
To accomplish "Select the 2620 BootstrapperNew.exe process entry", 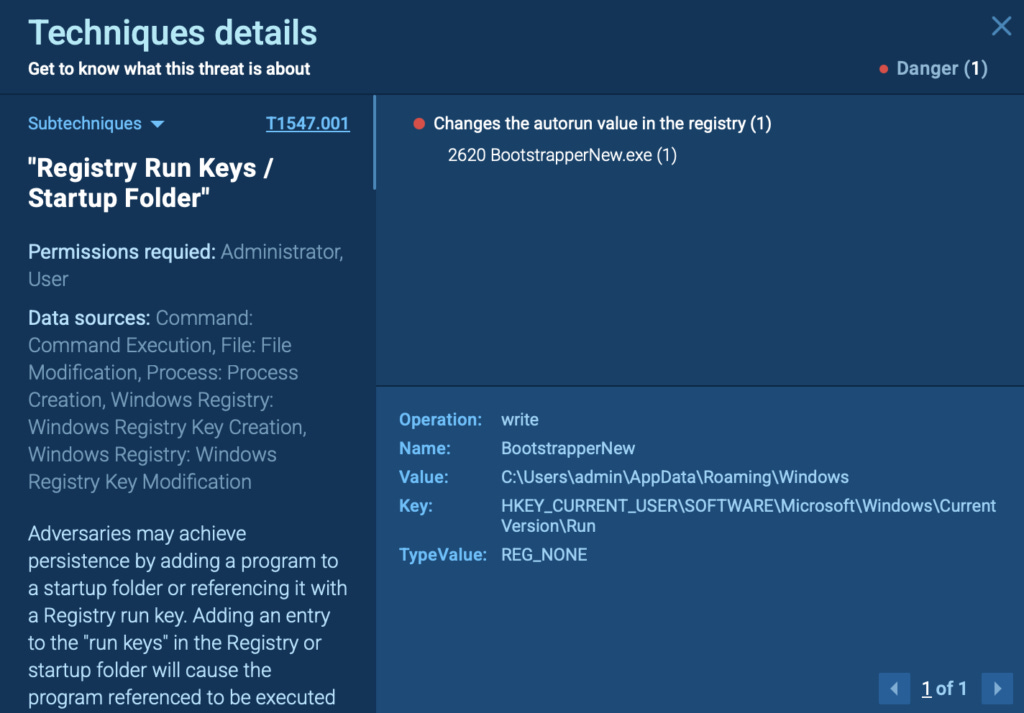I will pyautogui.click(x=563, y=155).
